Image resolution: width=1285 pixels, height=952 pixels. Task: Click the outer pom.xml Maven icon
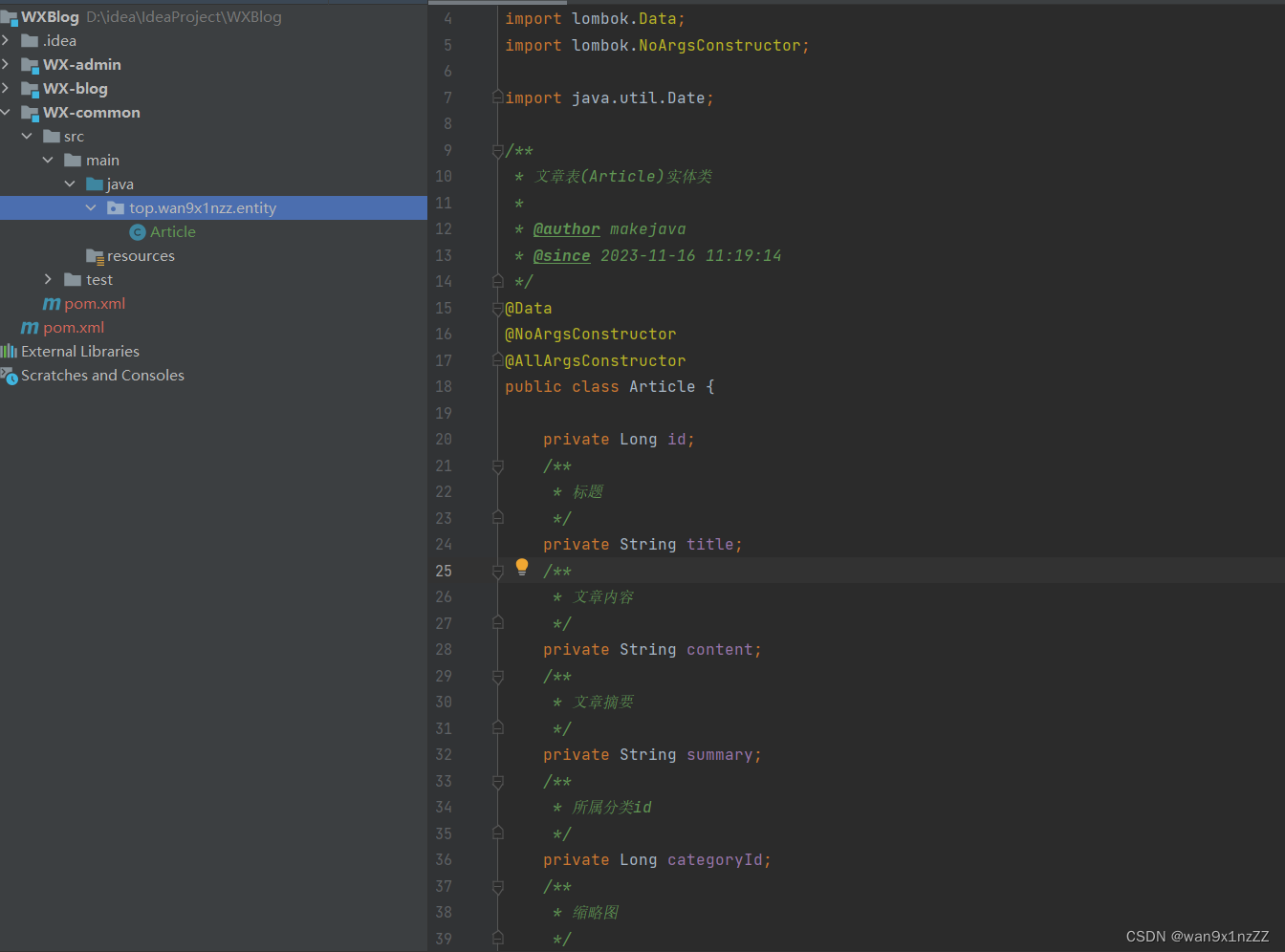click(x=33, y=327)
